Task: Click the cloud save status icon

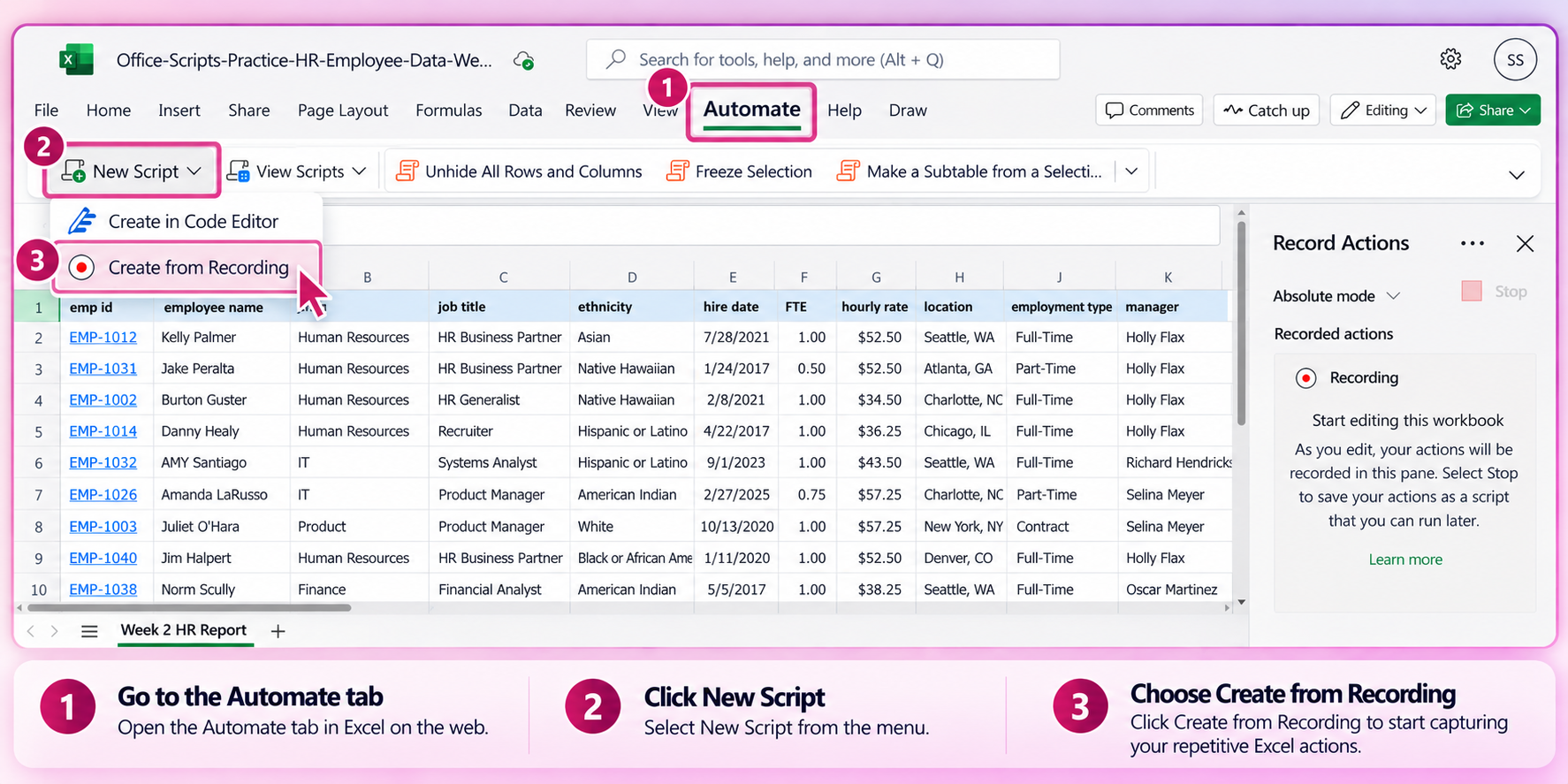Action: pos(523,60)
